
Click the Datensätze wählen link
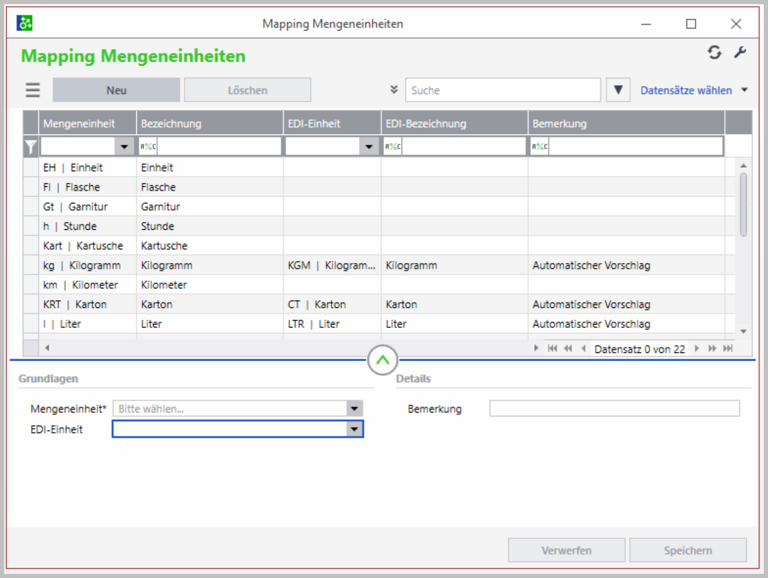coord(686,90)
